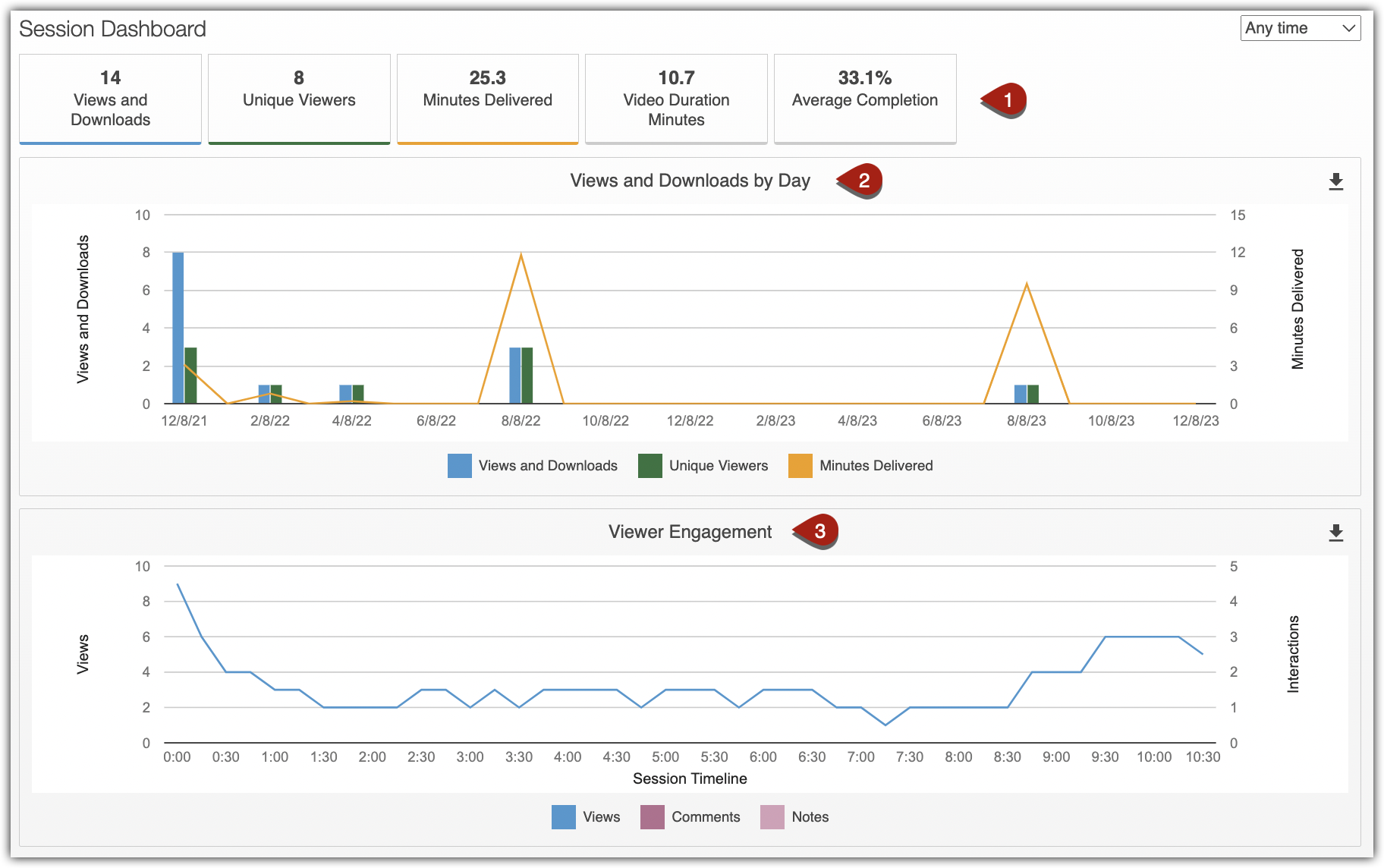The image size is (1384, 868).
Task: Click the '12/8/23' date label
Action: 1196,420
